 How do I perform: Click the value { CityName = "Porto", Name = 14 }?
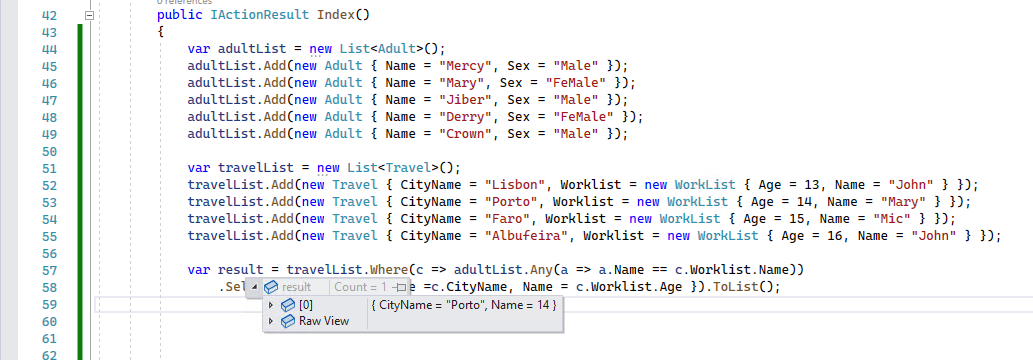pyautogui.click(x=464, y=305)
